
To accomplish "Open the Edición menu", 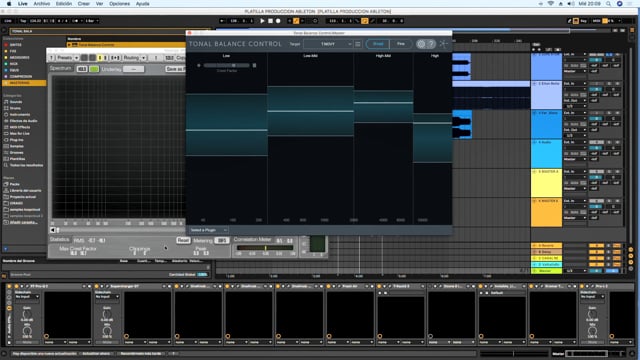I will [x=64, y=4].
